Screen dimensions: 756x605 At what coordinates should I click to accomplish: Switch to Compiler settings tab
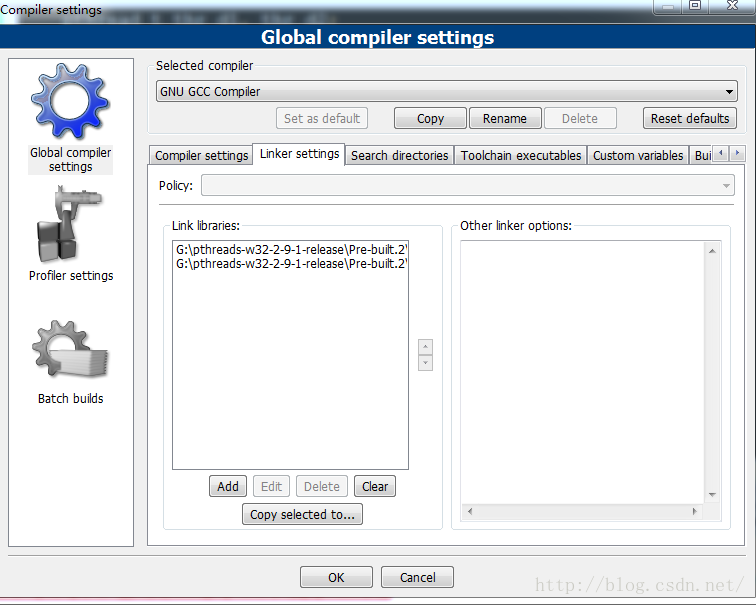(201, 155)
